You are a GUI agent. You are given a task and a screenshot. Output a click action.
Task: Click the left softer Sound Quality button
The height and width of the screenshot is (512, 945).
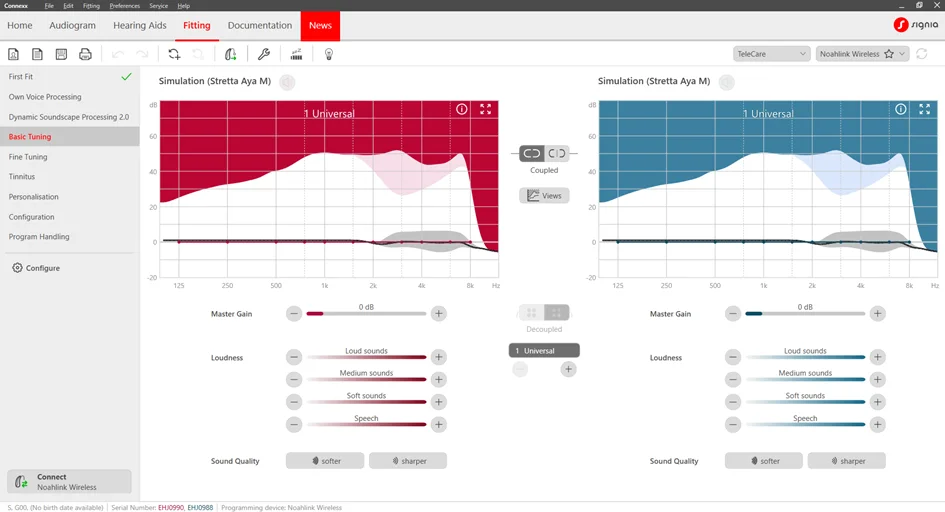click(325, 461)
